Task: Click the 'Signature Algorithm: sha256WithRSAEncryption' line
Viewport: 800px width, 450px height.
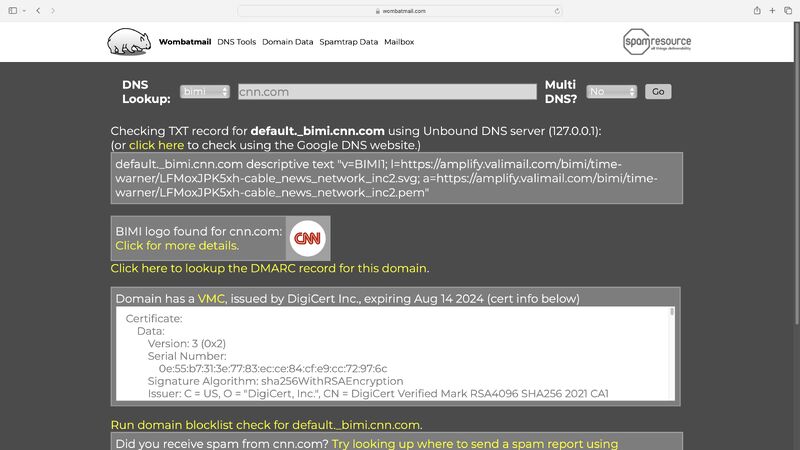Action: [x=276, y=381]
